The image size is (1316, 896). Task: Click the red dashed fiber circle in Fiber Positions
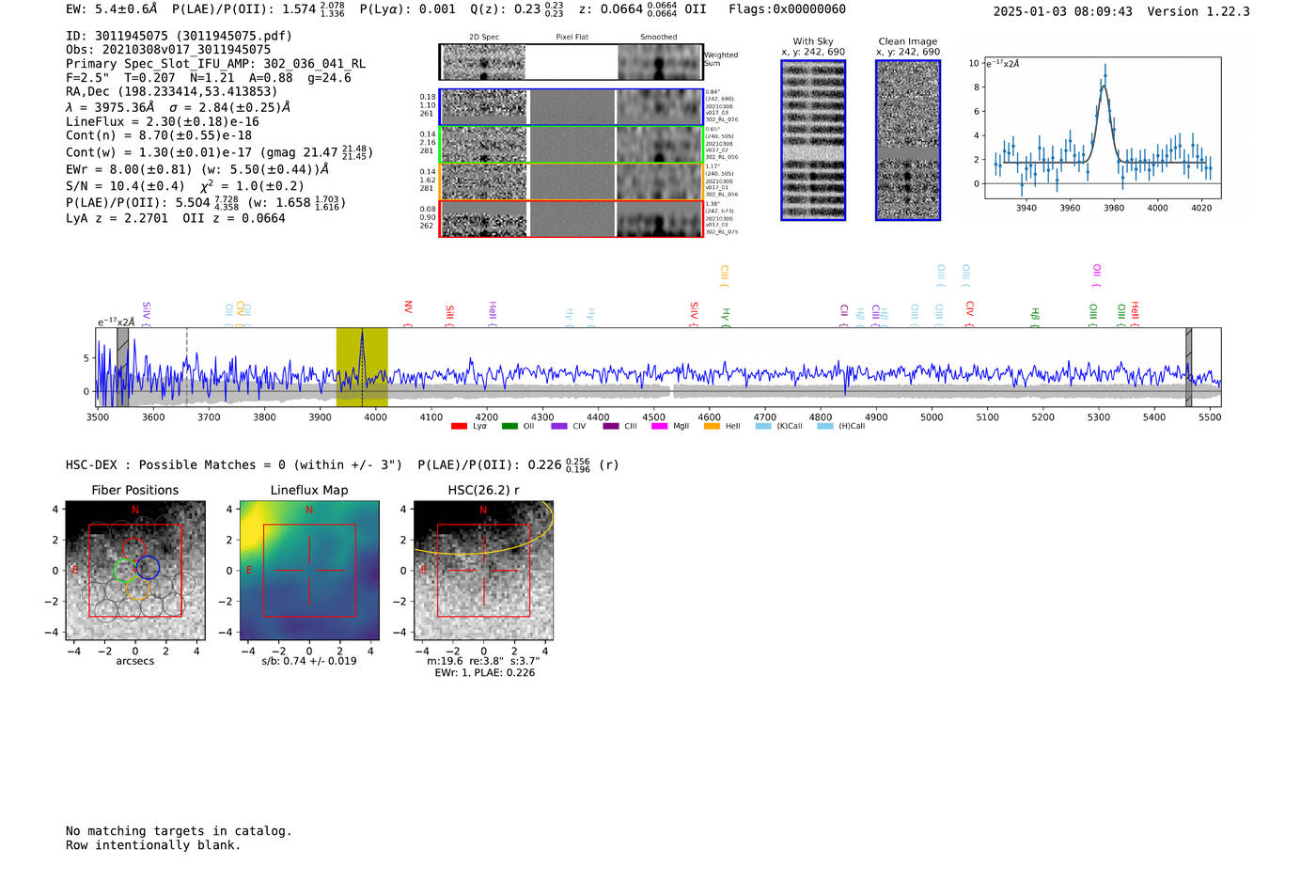tap(134, 549)
